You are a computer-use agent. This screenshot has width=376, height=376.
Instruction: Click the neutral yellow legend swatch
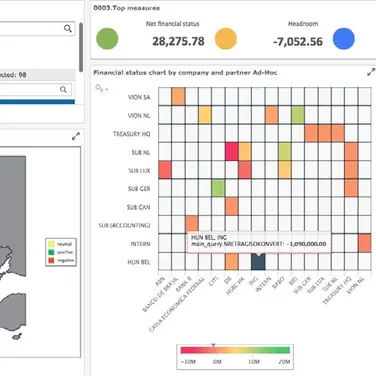[51, 244]
